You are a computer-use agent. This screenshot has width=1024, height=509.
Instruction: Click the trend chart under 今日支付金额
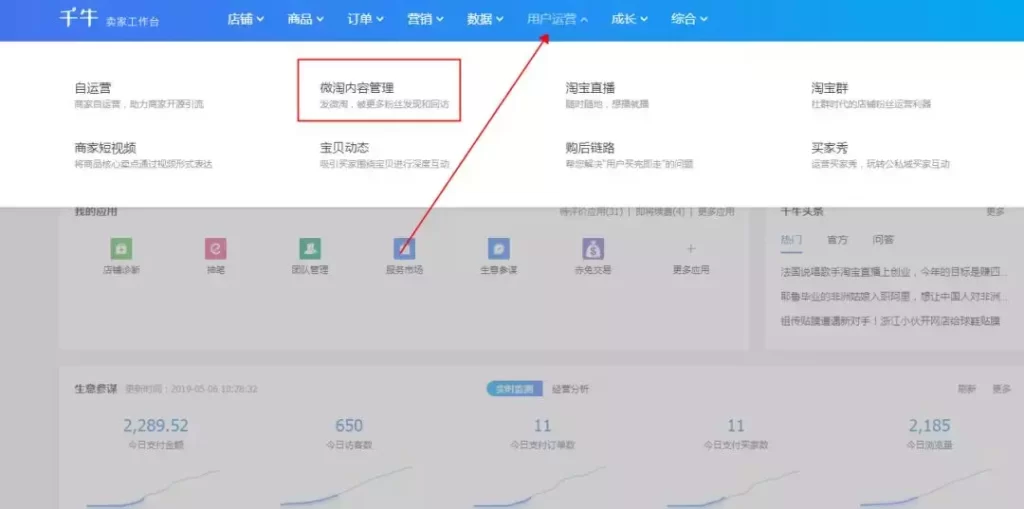(x=153, y=487)
